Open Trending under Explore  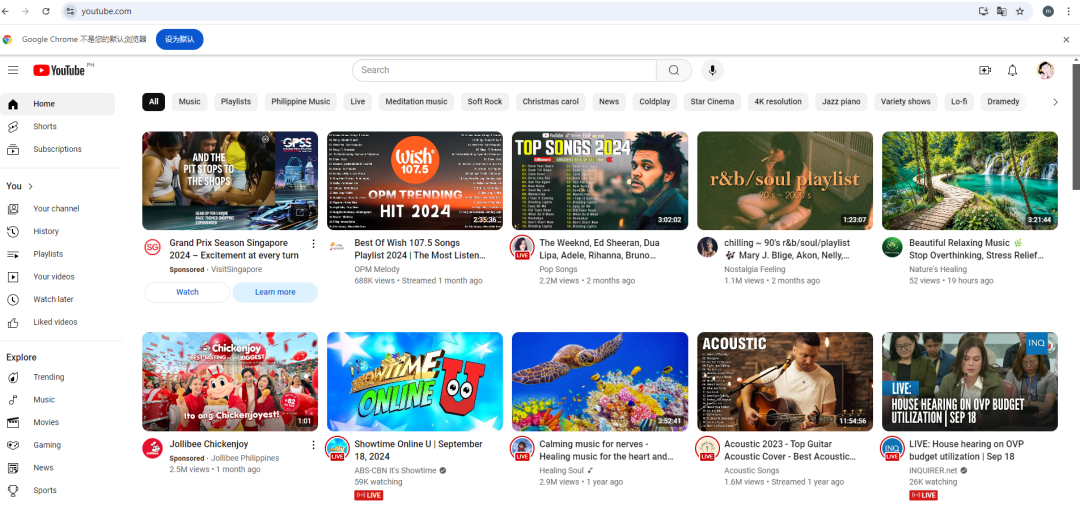pos(58,378)
